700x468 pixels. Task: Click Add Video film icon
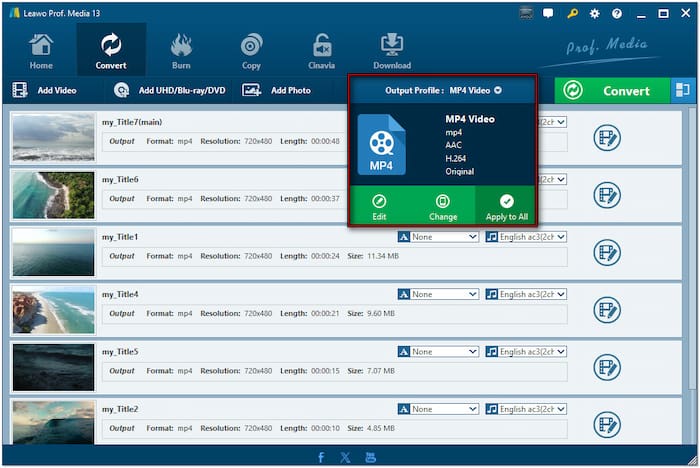(20, 90)
